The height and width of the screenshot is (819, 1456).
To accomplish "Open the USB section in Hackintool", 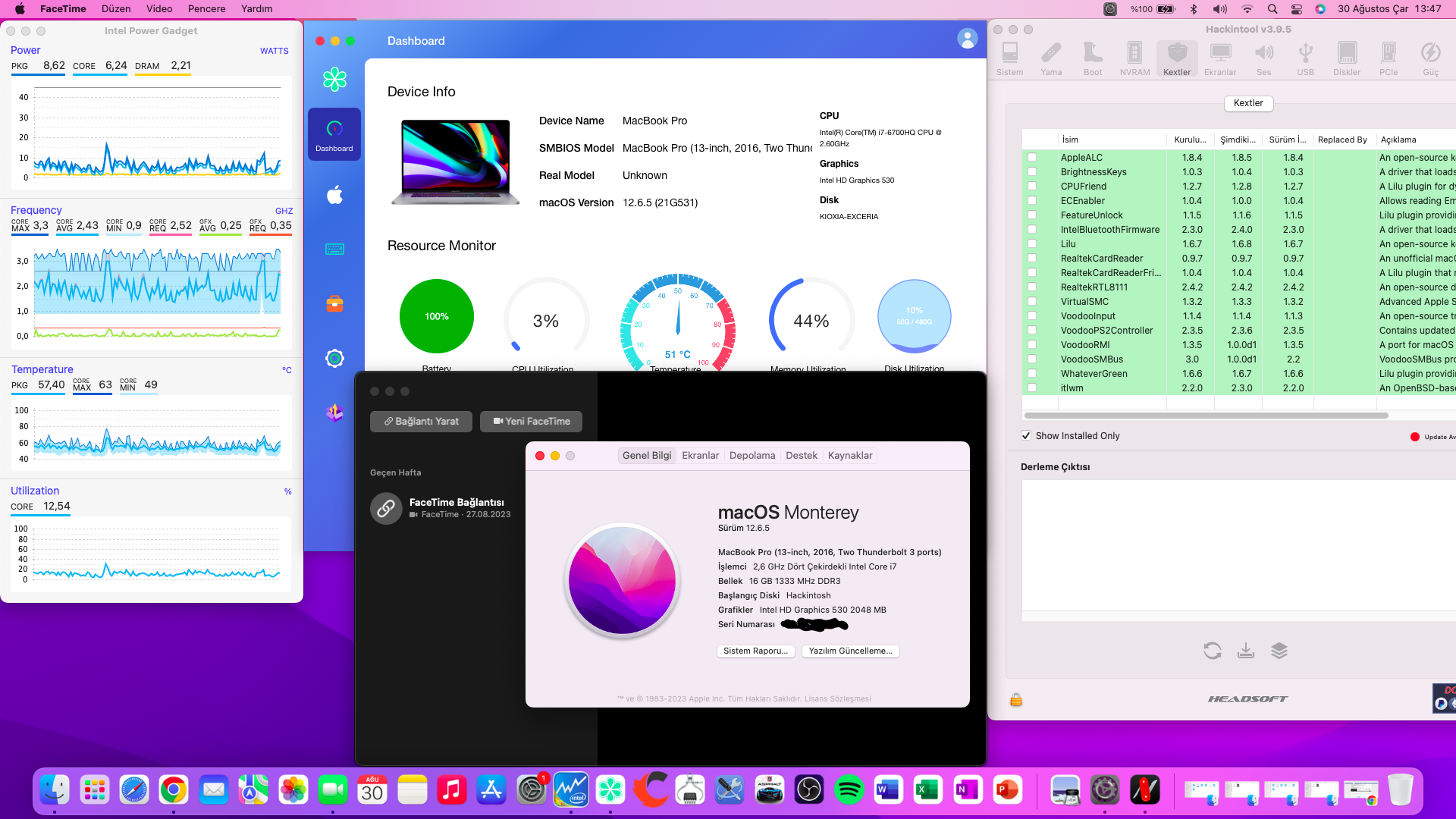I will (1305, 58).
